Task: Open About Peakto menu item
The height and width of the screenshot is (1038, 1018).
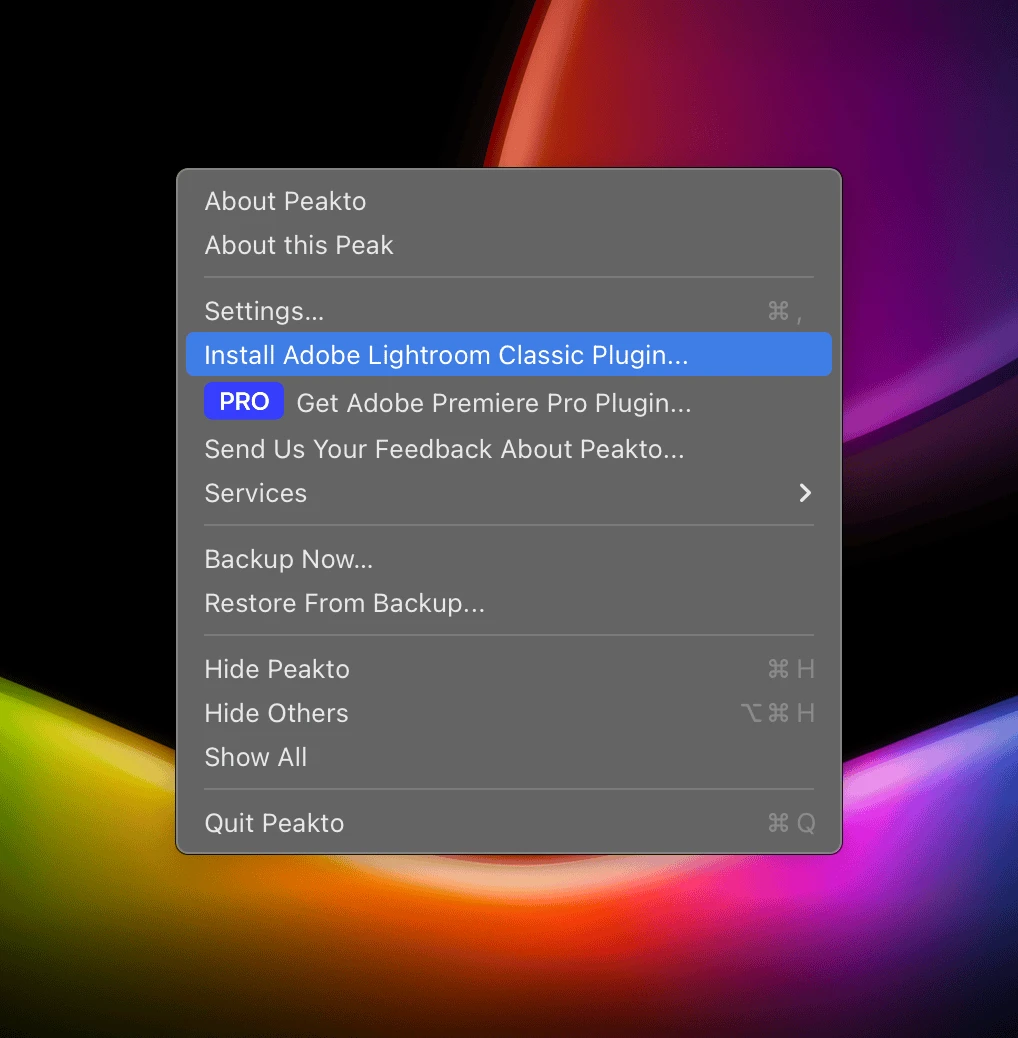Action: [x=508, y=201]
